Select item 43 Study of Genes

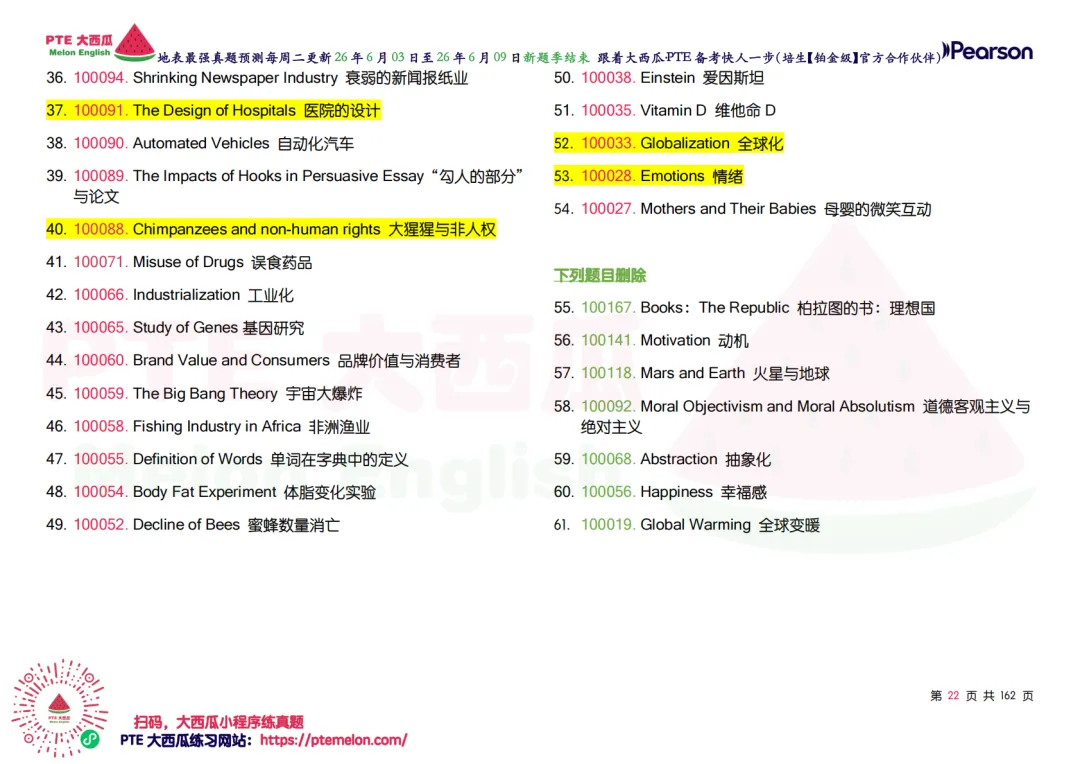(x=175, y=328)
